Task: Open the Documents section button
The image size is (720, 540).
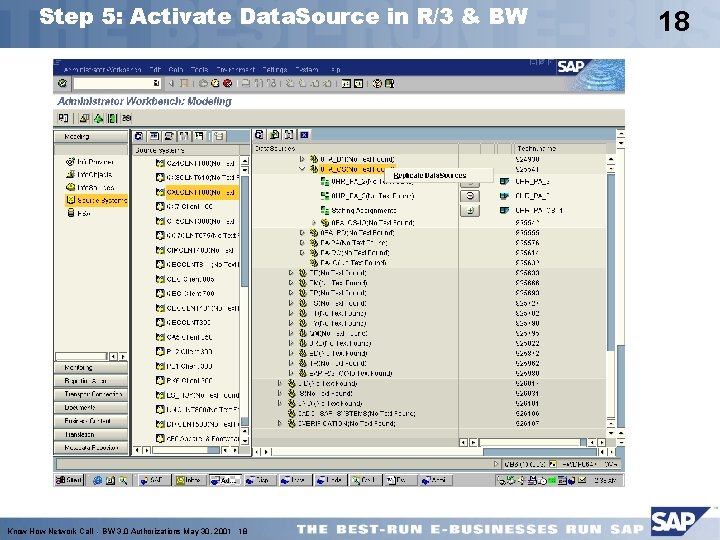Action: [91, 408]
